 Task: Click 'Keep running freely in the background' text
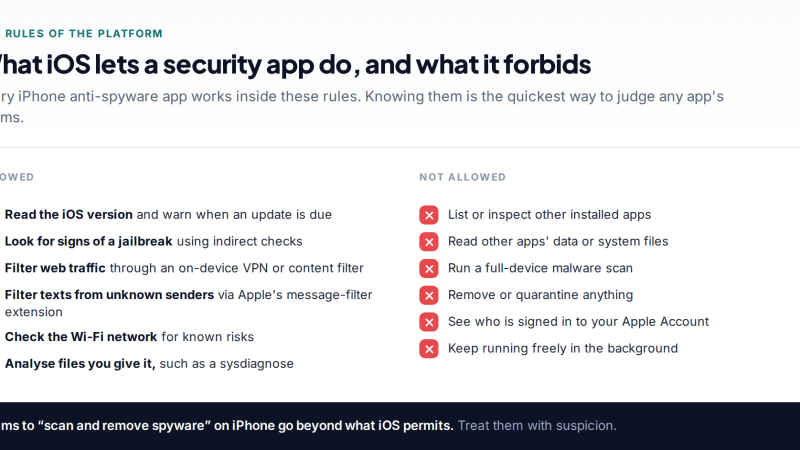point(563,348)
